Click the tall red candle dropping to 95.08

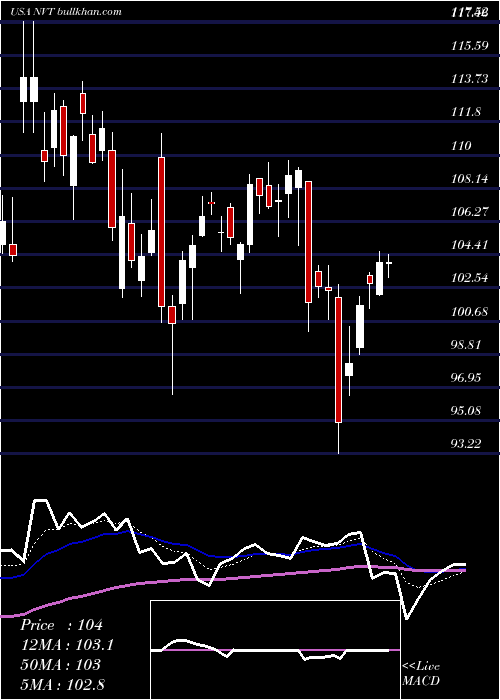pos(338,360)
